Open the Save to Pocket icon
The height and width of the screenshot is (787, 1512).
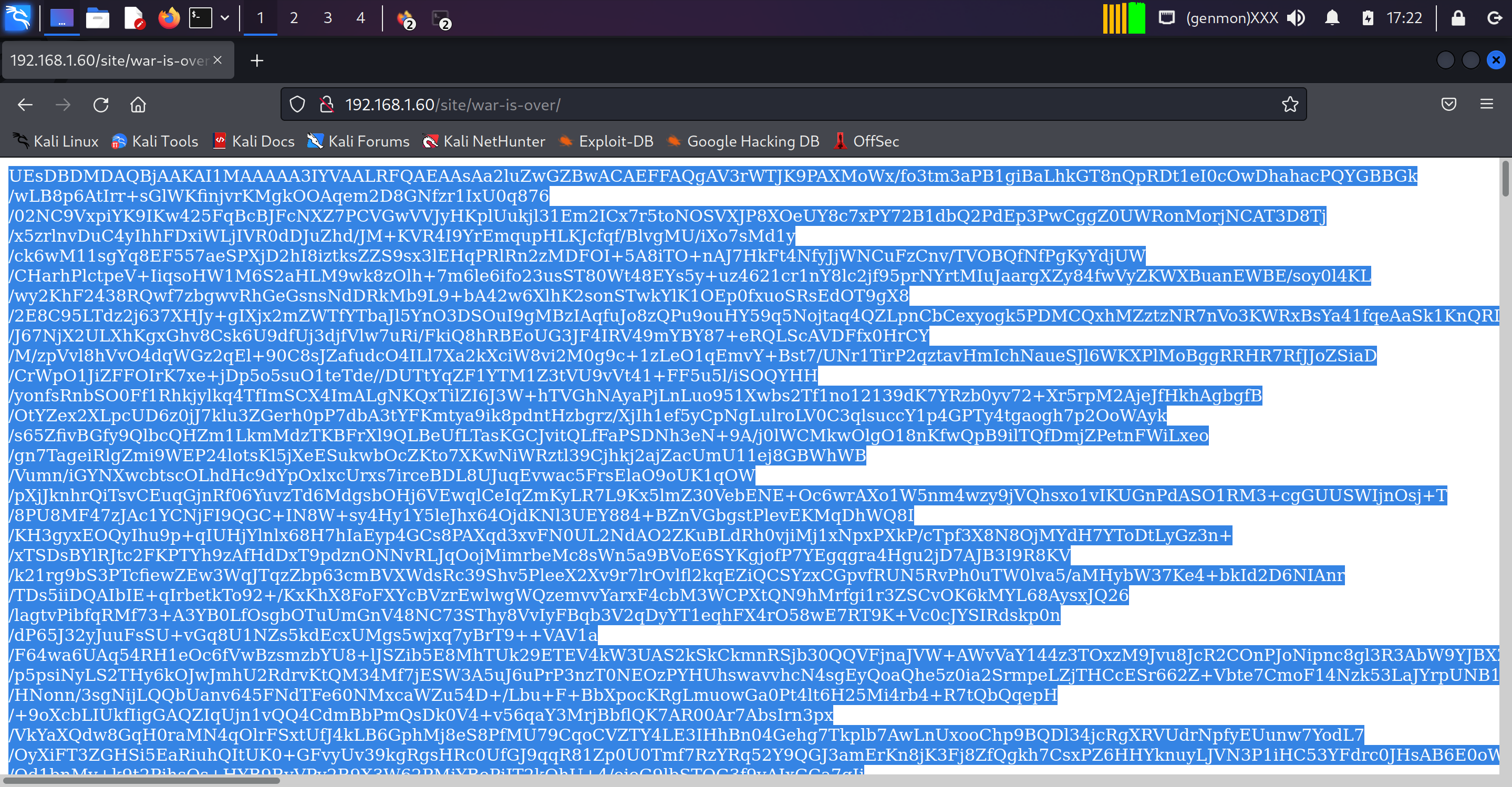click(x=1448, y=105)
